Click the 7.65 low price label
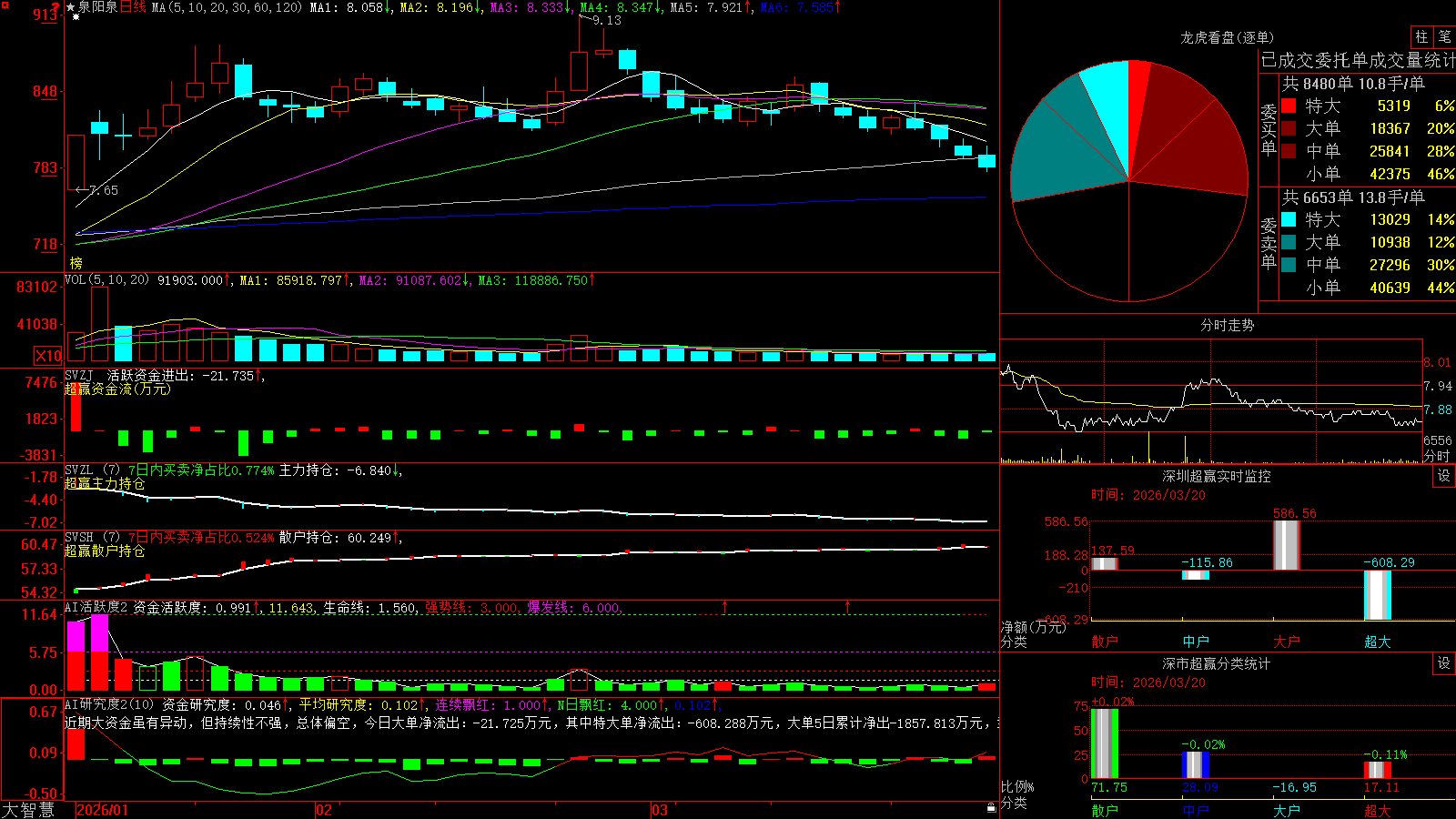The width and height of the screenshot is (1456, 819). (104, 190)
